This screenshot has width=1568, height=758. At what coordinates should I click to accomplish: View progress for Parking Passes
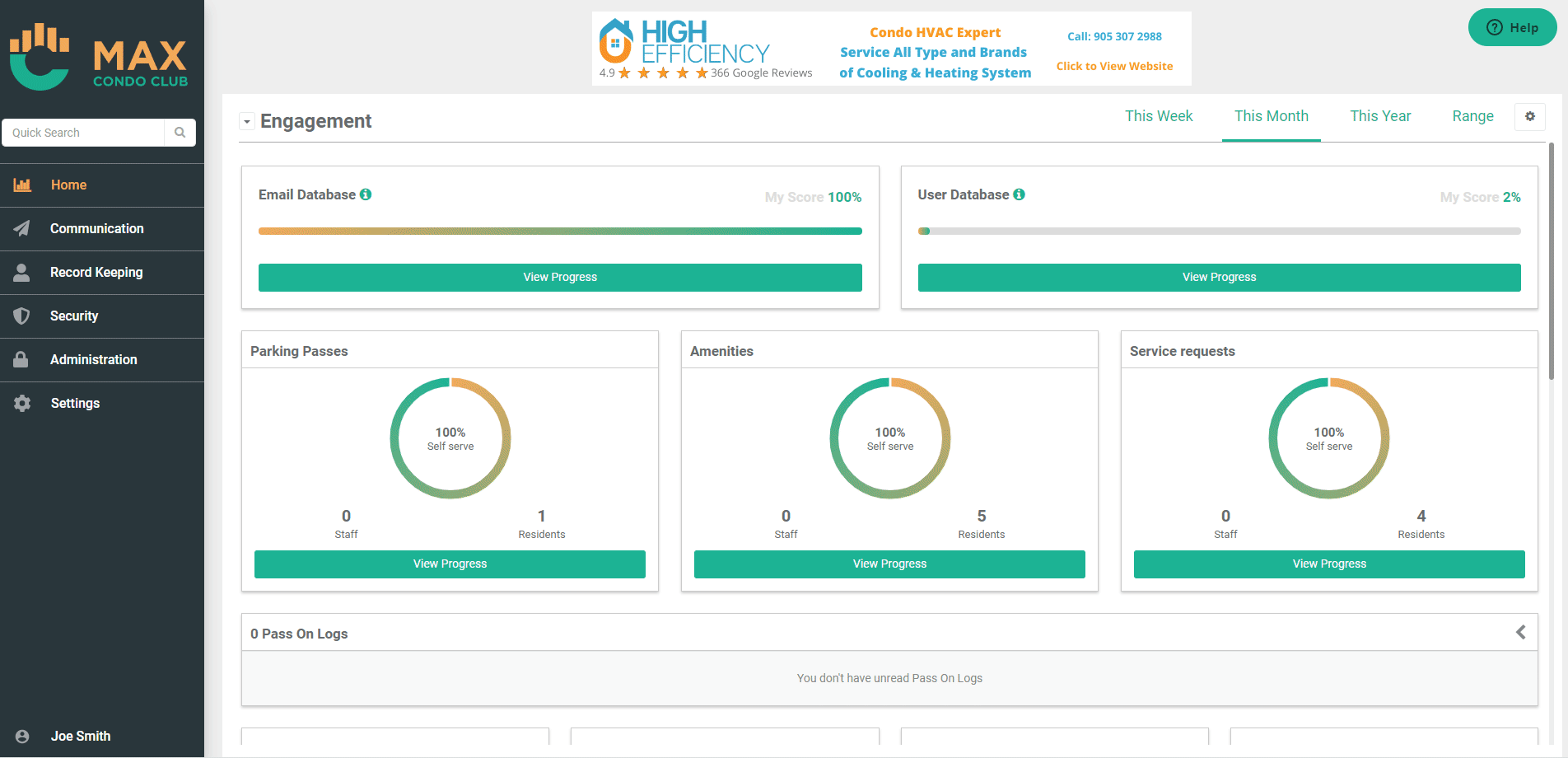[450, 564]
